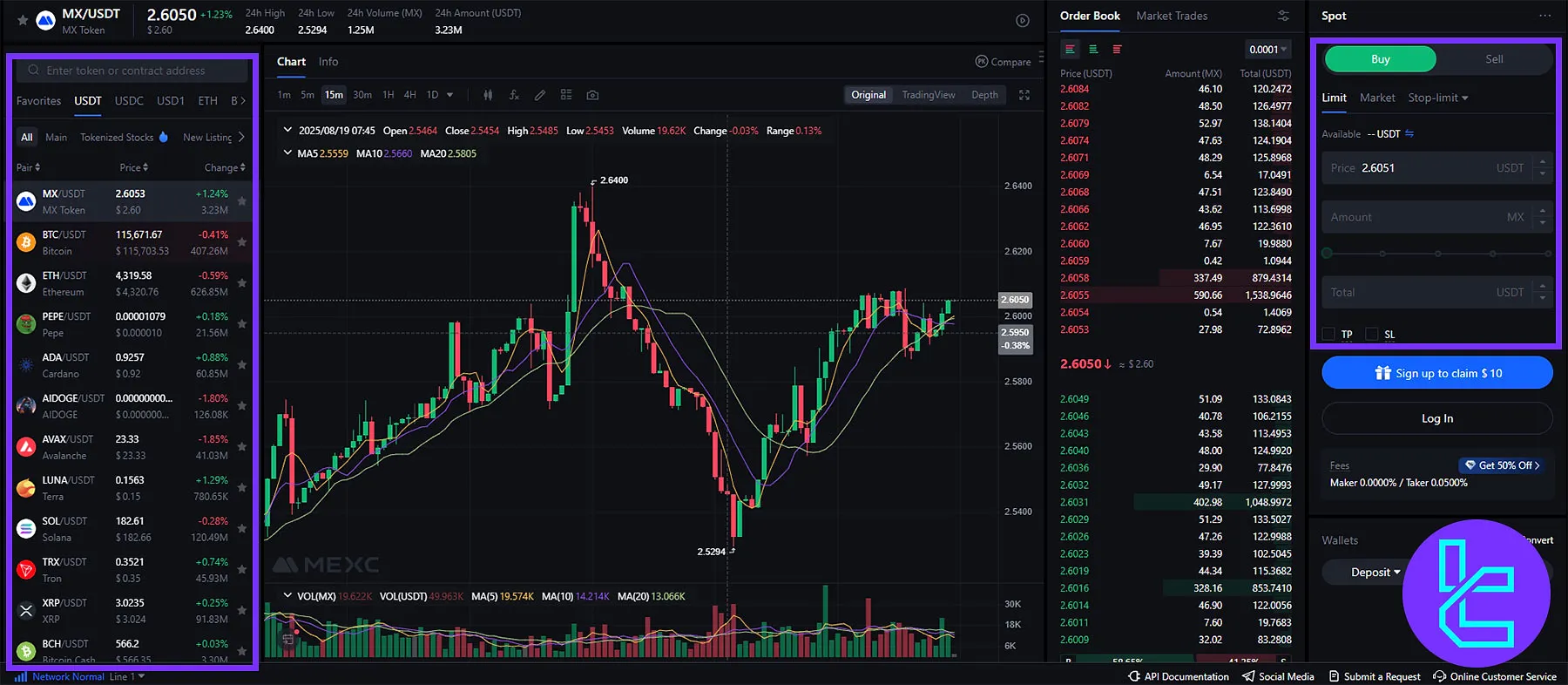Select the pencil drawing tool icon
The height and width of the screenshot is (685, 1568).
click(540, 95)
